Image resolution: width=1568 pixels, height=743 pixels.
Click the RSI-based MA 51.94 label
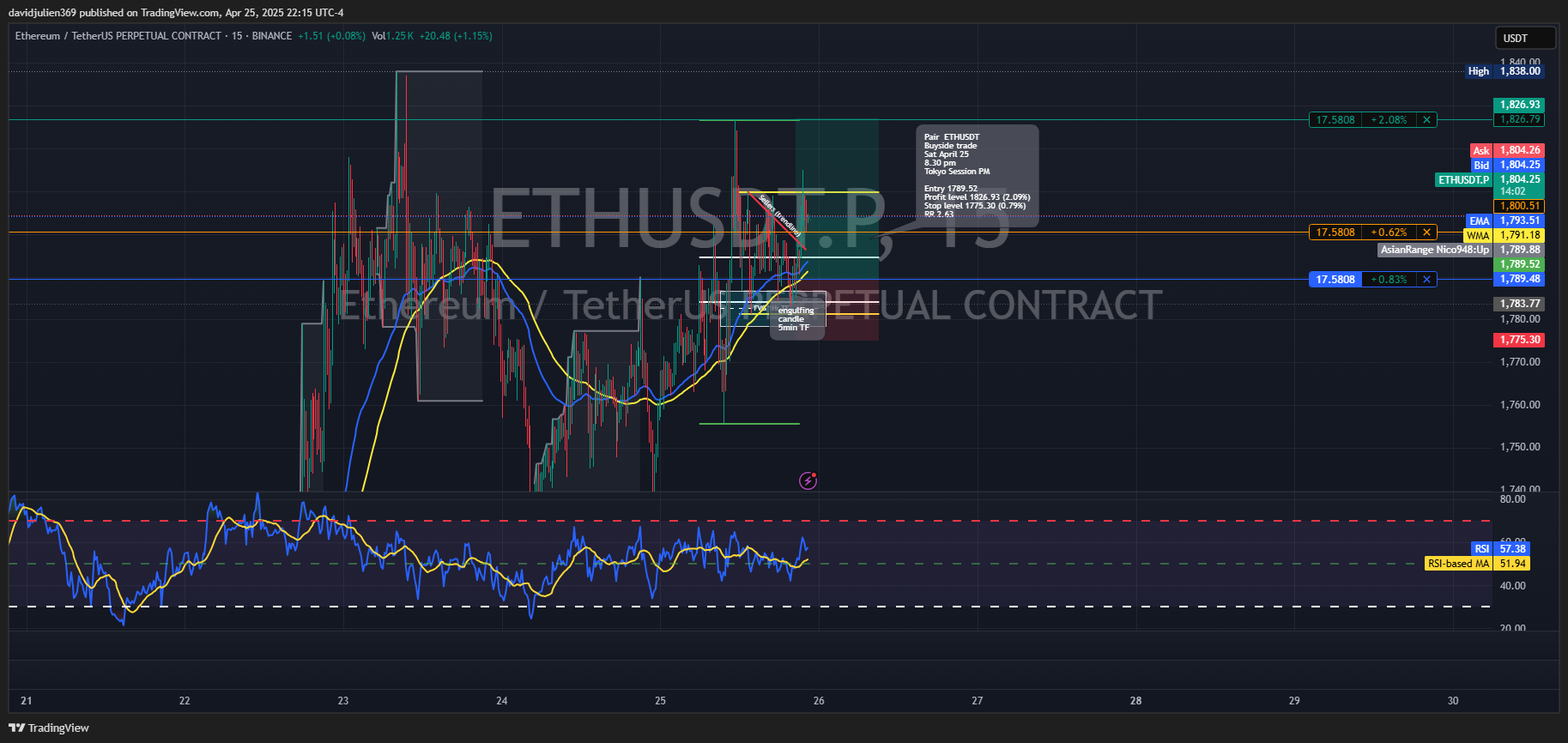pyautogui.click(x=1477, y=564)
